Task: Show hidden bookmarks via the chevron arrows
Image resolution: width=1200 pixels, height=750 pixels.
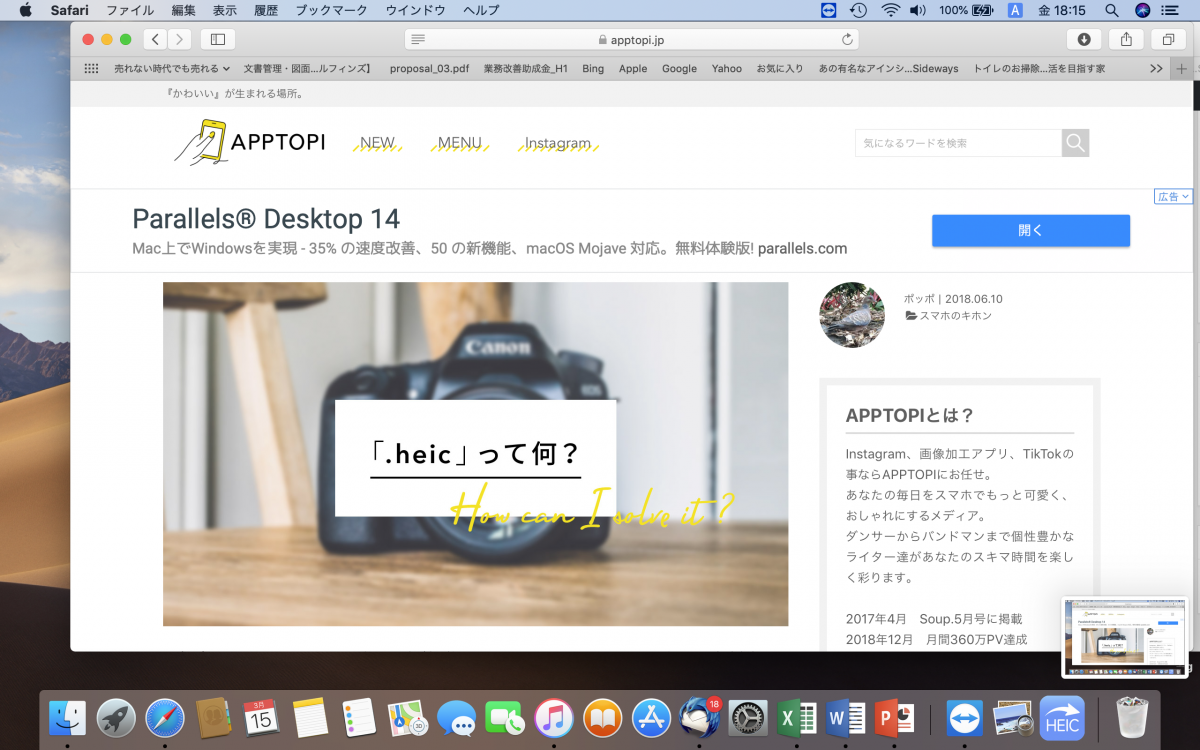Action: tap(1156, 68)
